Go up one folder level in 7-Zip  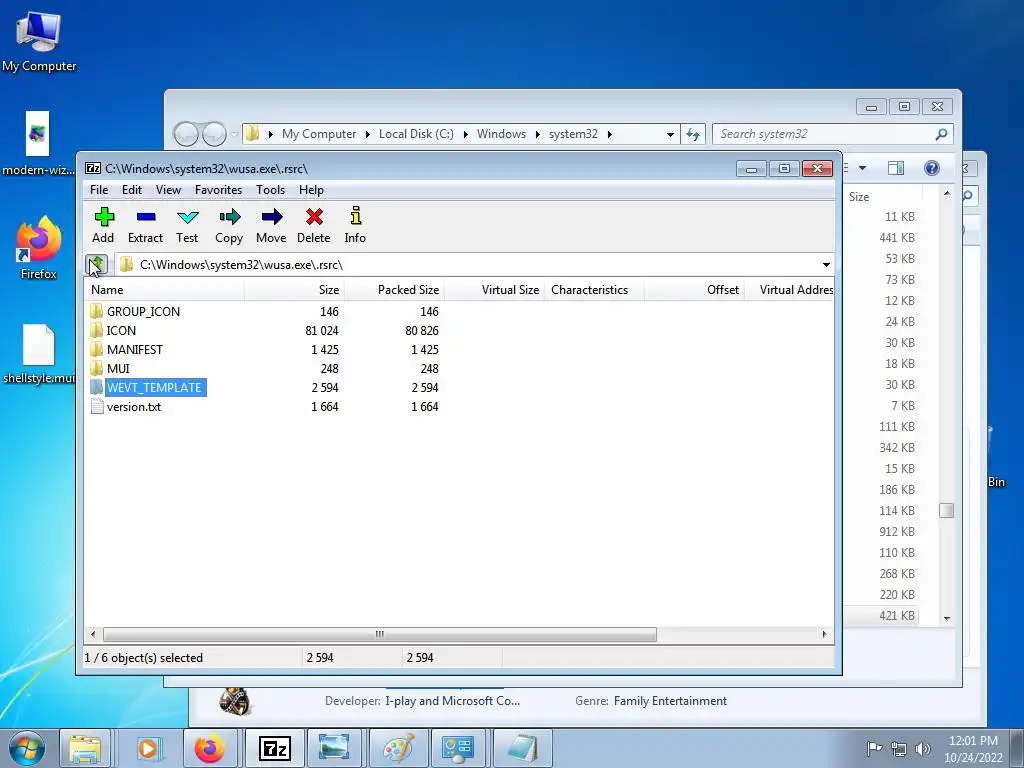pos(97,264)
